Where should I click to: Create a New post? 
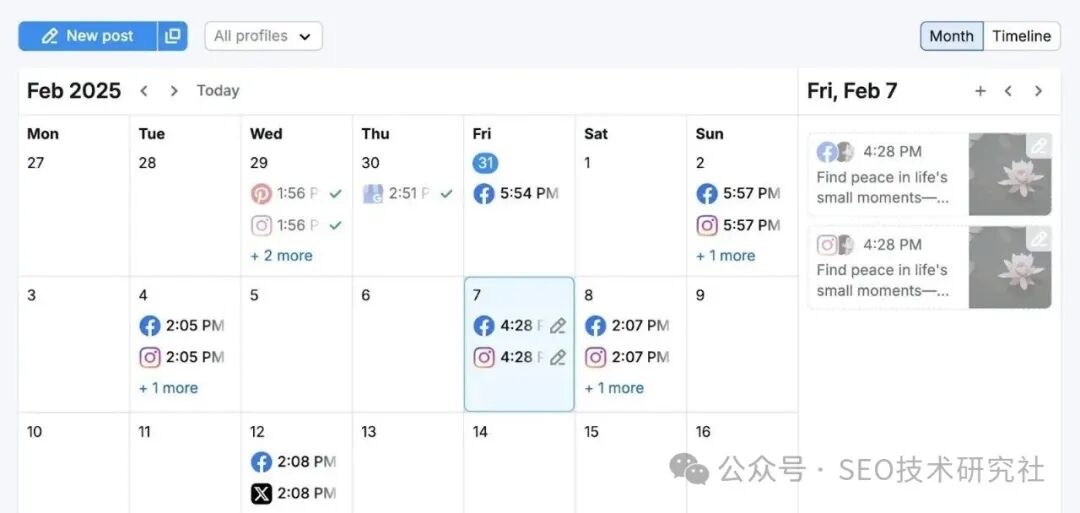(88, 36)
